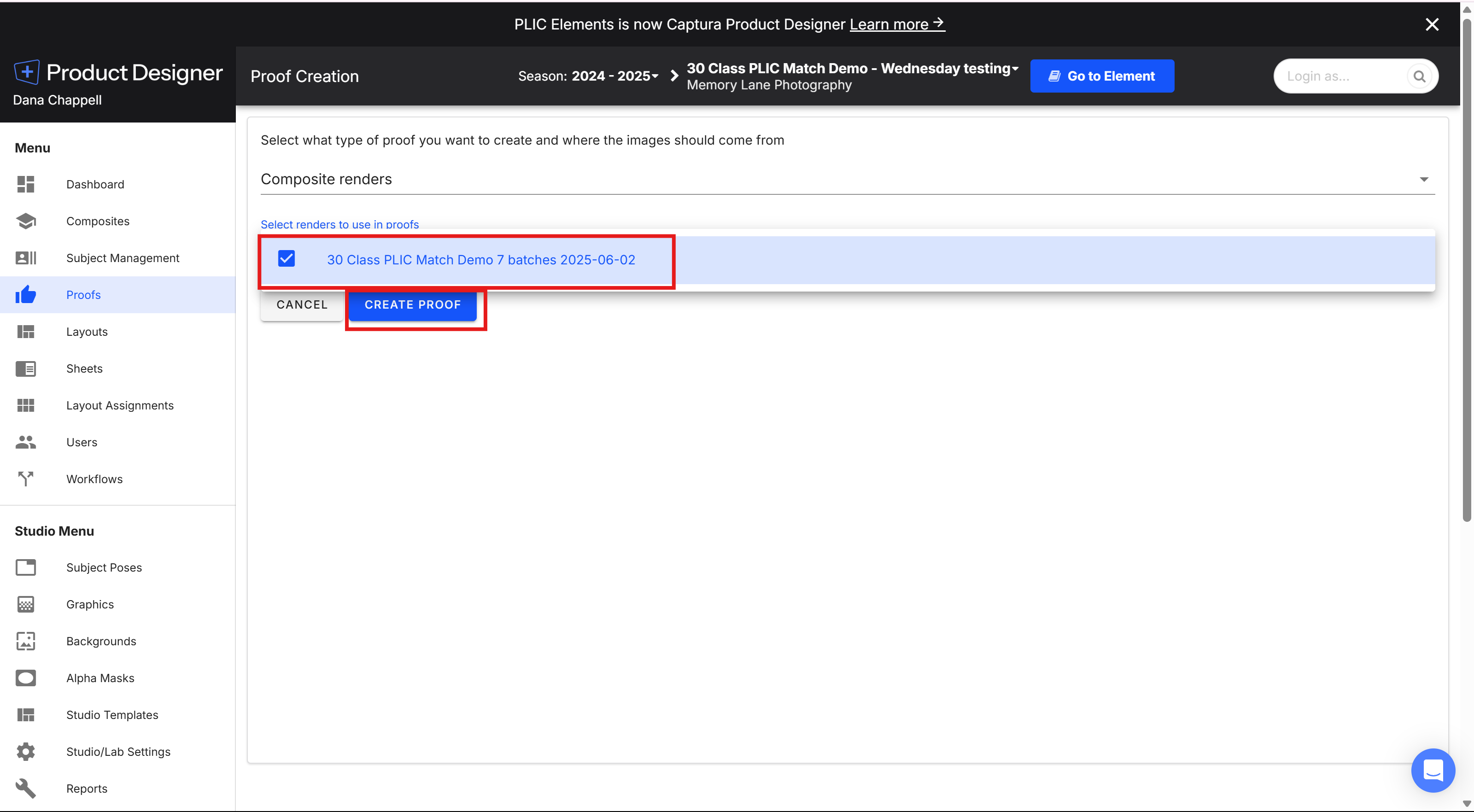Click the Product Designer logo icon
The width and height of the screenshot is (1474, 812).
coord(26,72)
